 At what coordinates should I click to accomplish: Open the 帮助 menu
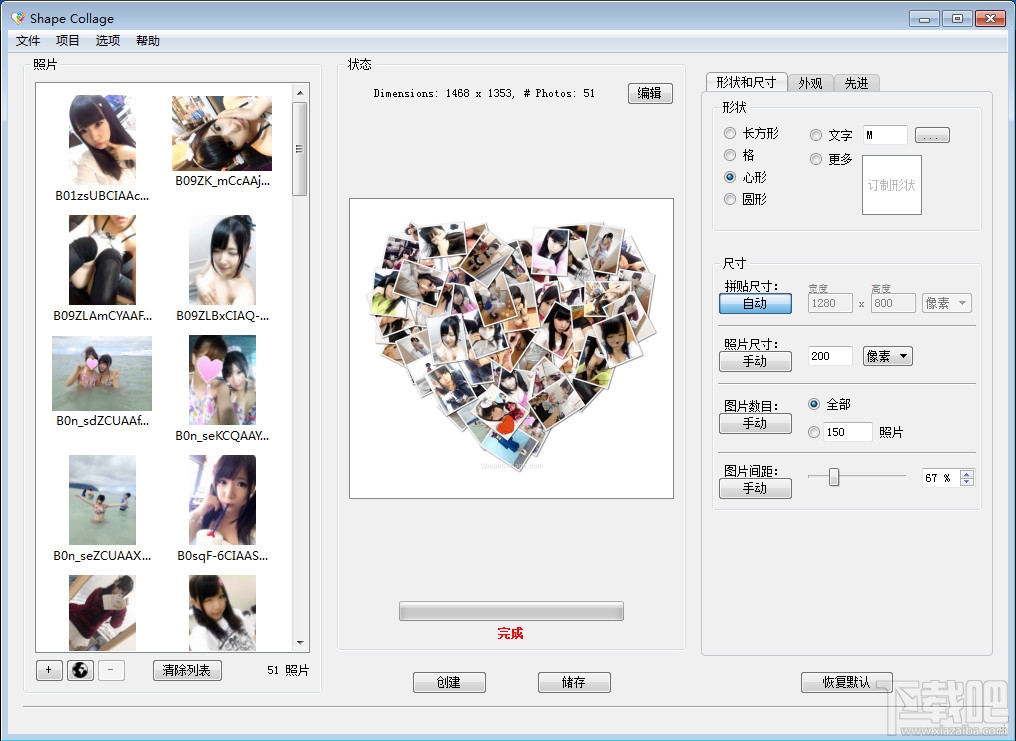tap(148, 41)
